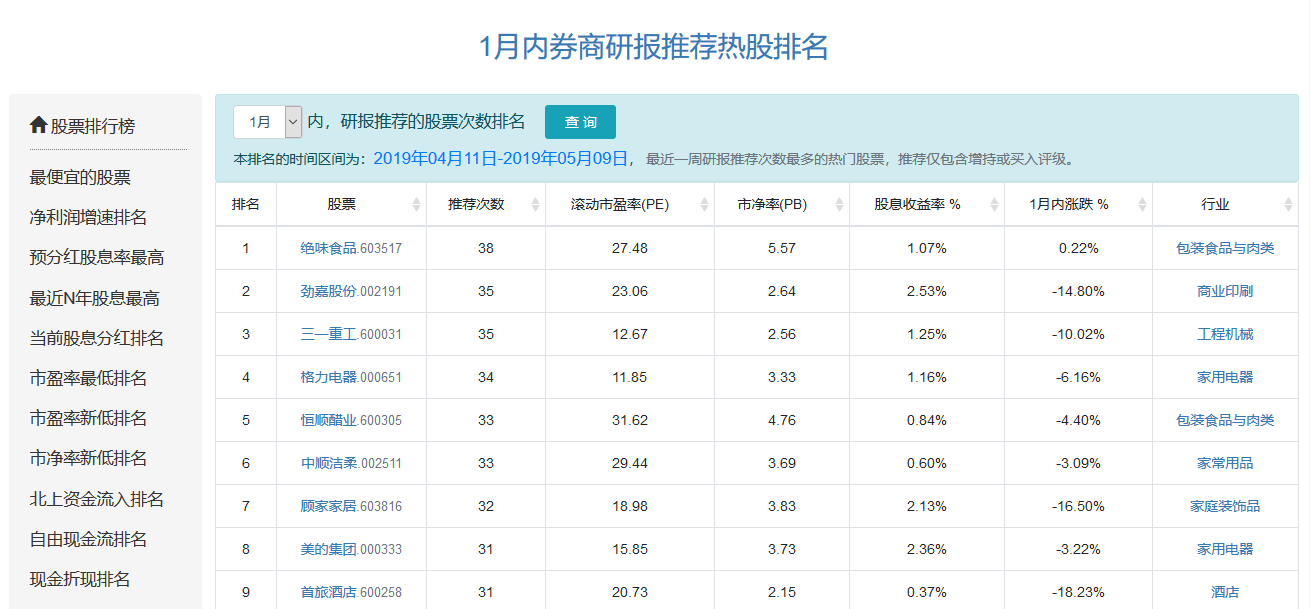The height and width of the screenshot is (609, 1310).
Task: Open stock link 恒顺醋业.600305
Action: click(351, 420)
